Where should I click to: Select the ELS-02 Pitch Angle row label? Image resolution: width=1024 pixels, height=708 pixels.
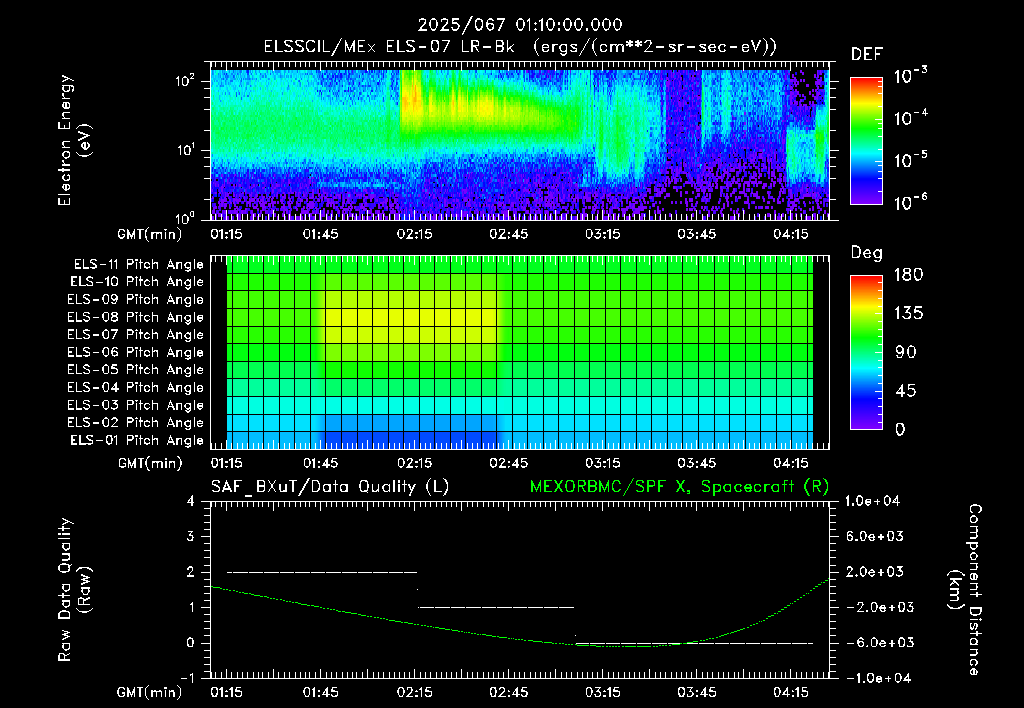(x=136, y=423)
